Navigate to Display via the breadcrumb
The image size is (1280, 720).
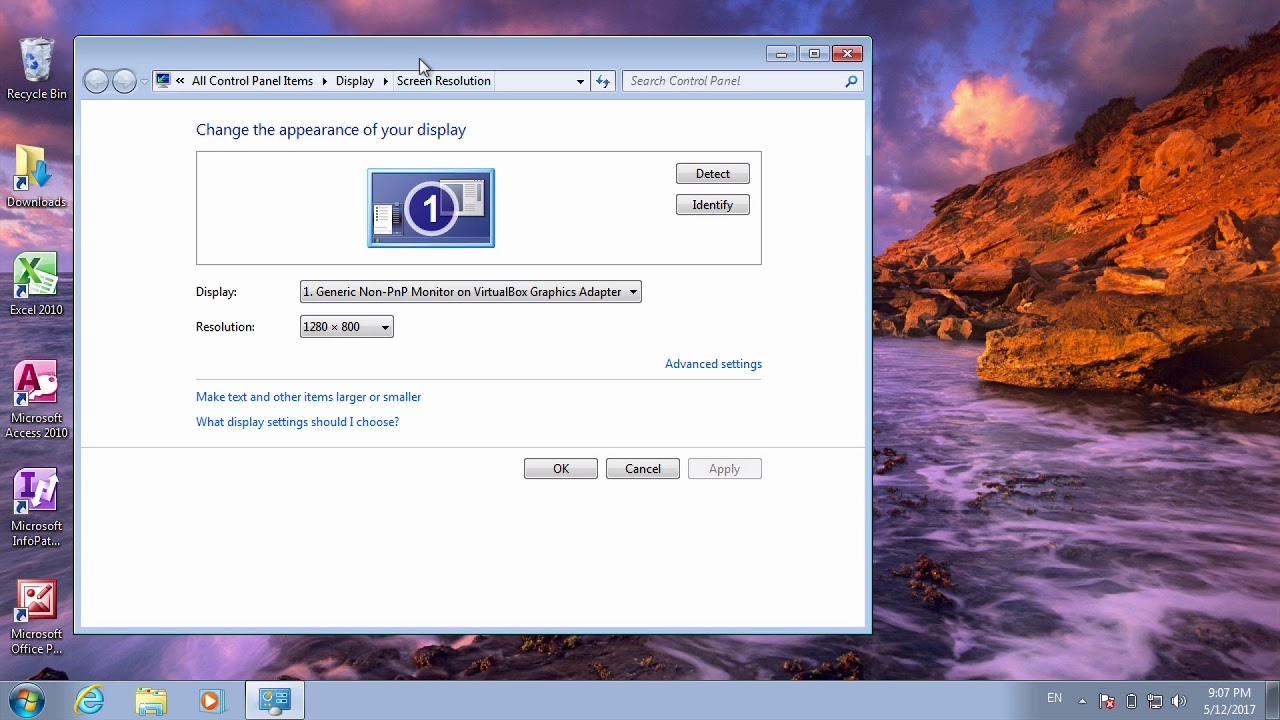[x=354, y=81]
